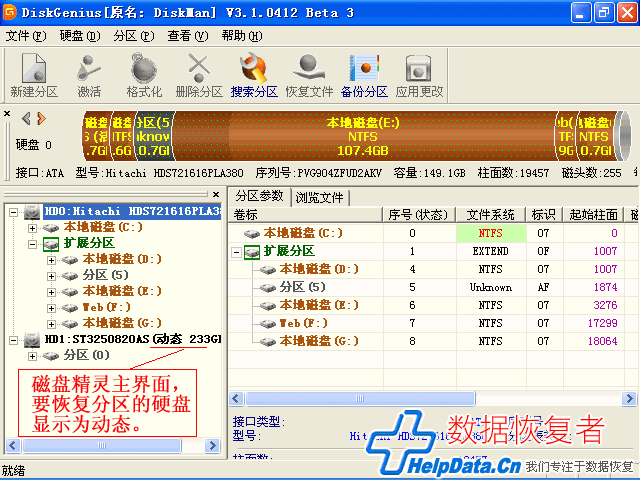The width and height of the screenshot is (640, 480).
Task: Click the 序号(状态) column header
Action: point(419,215)
